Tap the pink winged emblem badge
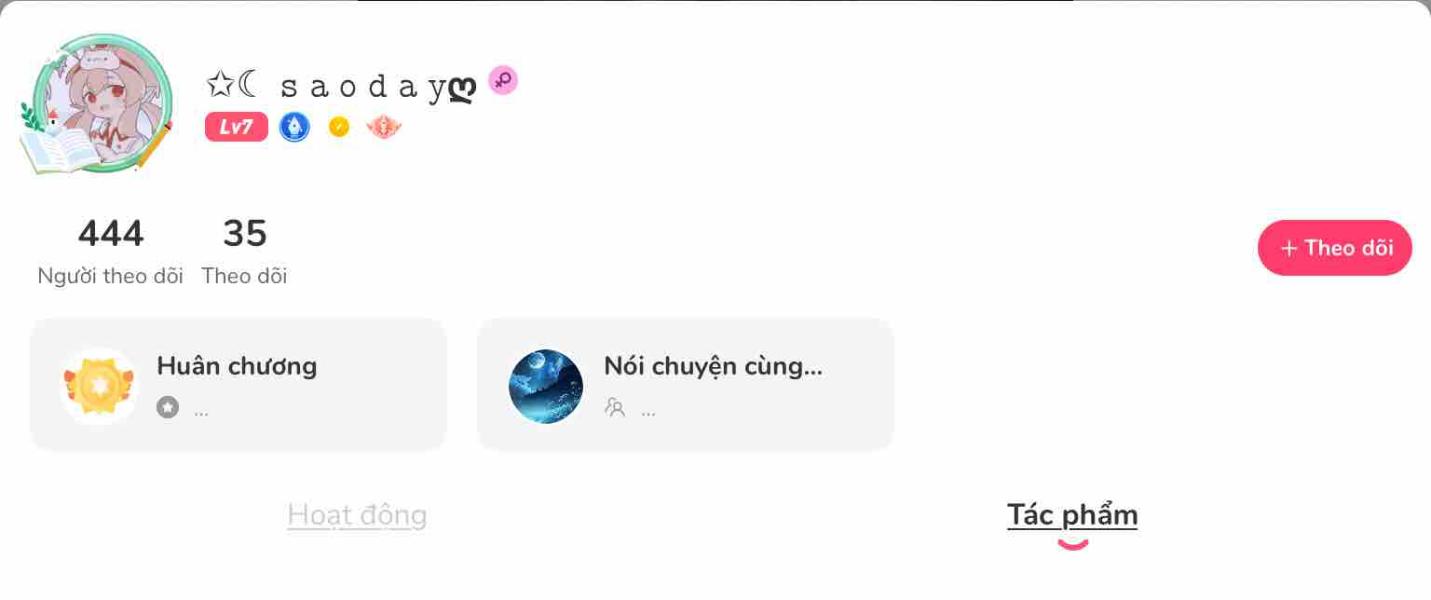Screen dimensions: 1431x600 tap(383, 127)
